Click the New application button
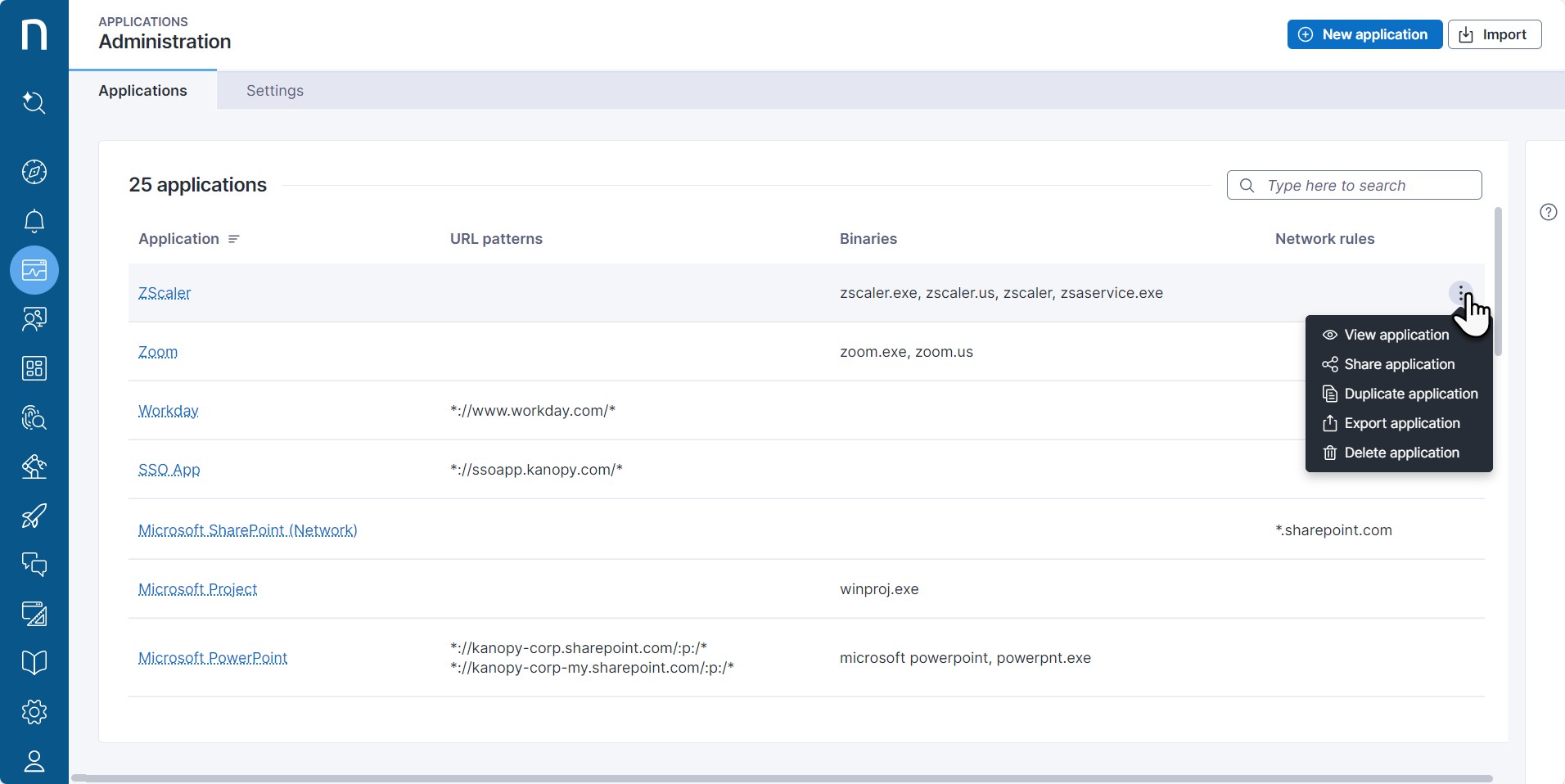Viewport: 1565px width, 784px height. [x=1364, y=34]
